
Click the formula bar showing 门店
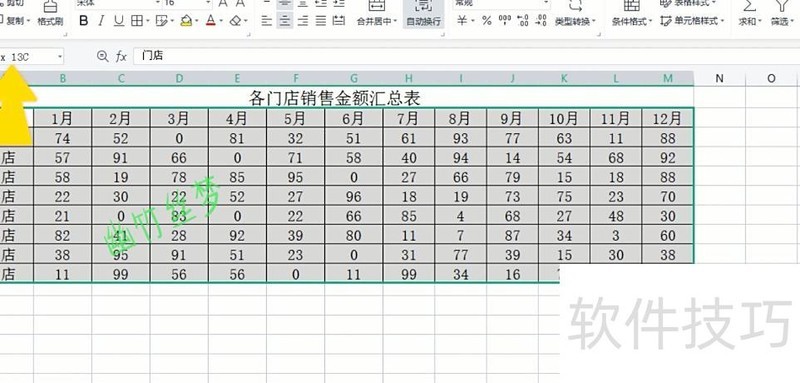click(x=467, y=56)
